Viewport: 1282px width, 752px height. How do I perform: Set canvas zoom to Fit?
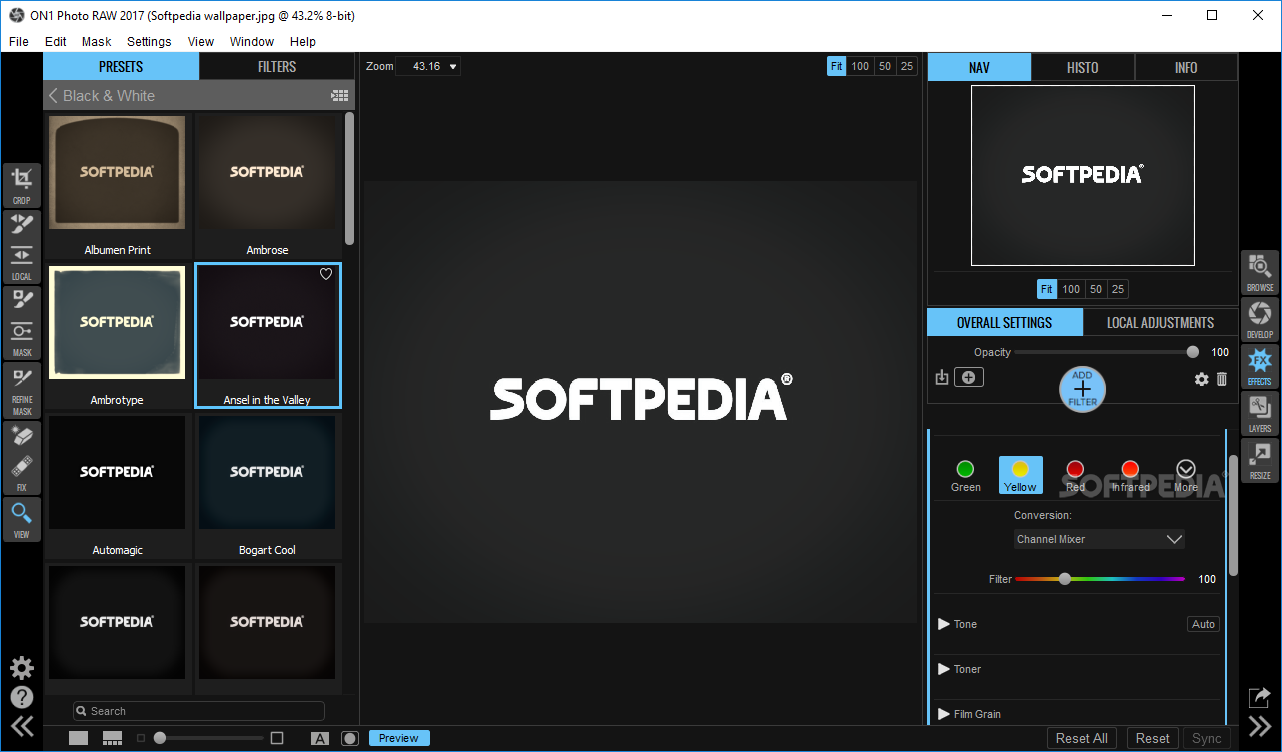(x=837, y=66)
